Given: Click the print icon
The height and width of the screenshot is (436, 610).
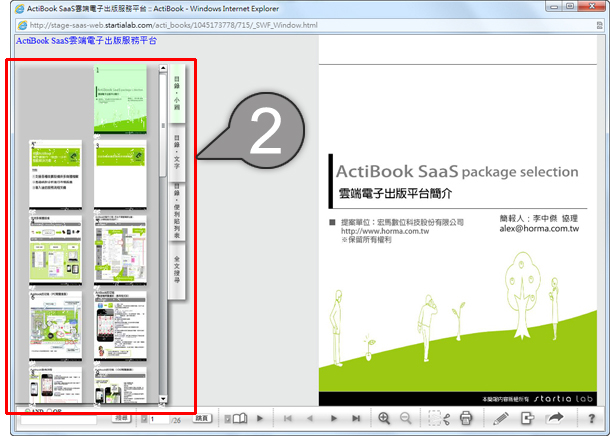Looking at the screenshot, I should click(x=466, y=418).
